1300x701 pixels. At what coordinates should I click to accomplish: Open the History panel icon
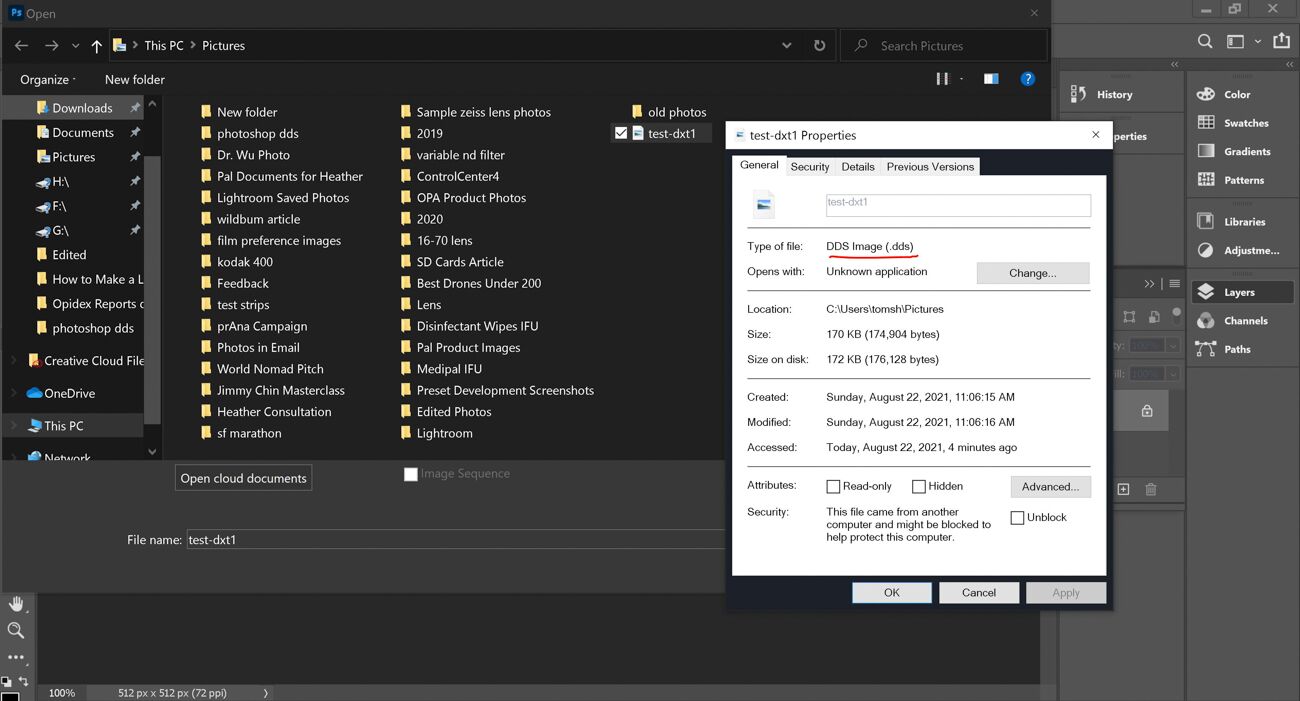(x=1079, y=94)
